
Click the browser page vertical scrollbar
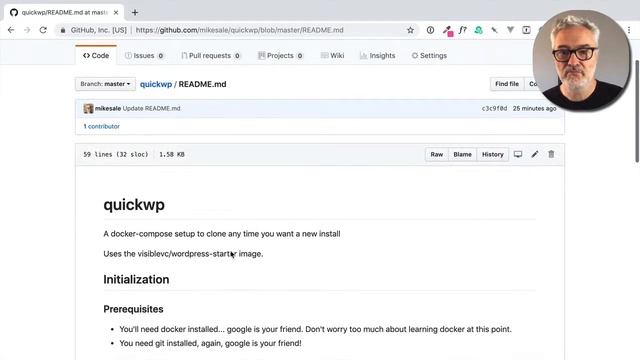pyautogui.click(x=637, y=111)
